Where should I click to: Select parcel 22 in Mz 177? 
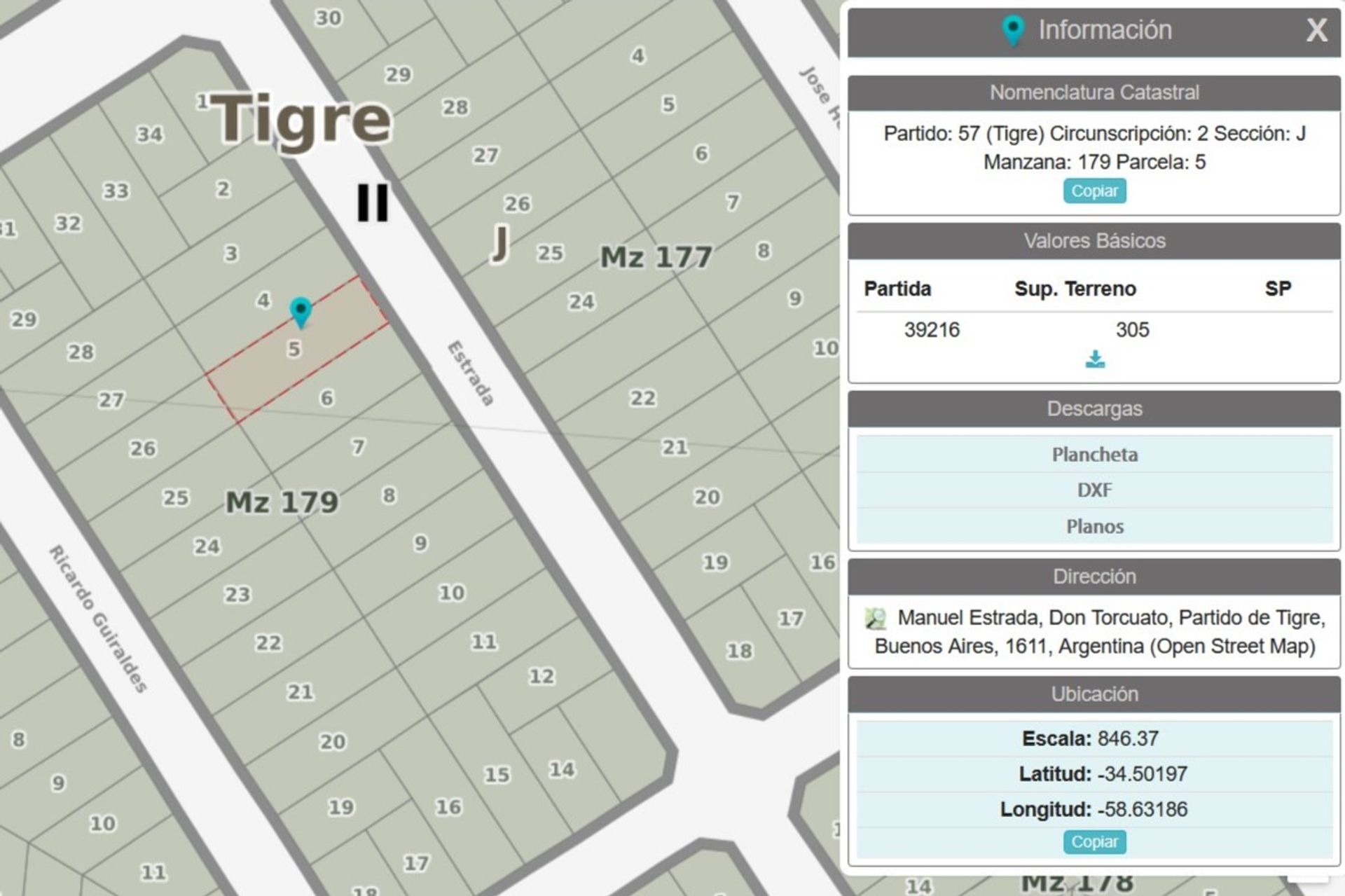tap(642, 399)
